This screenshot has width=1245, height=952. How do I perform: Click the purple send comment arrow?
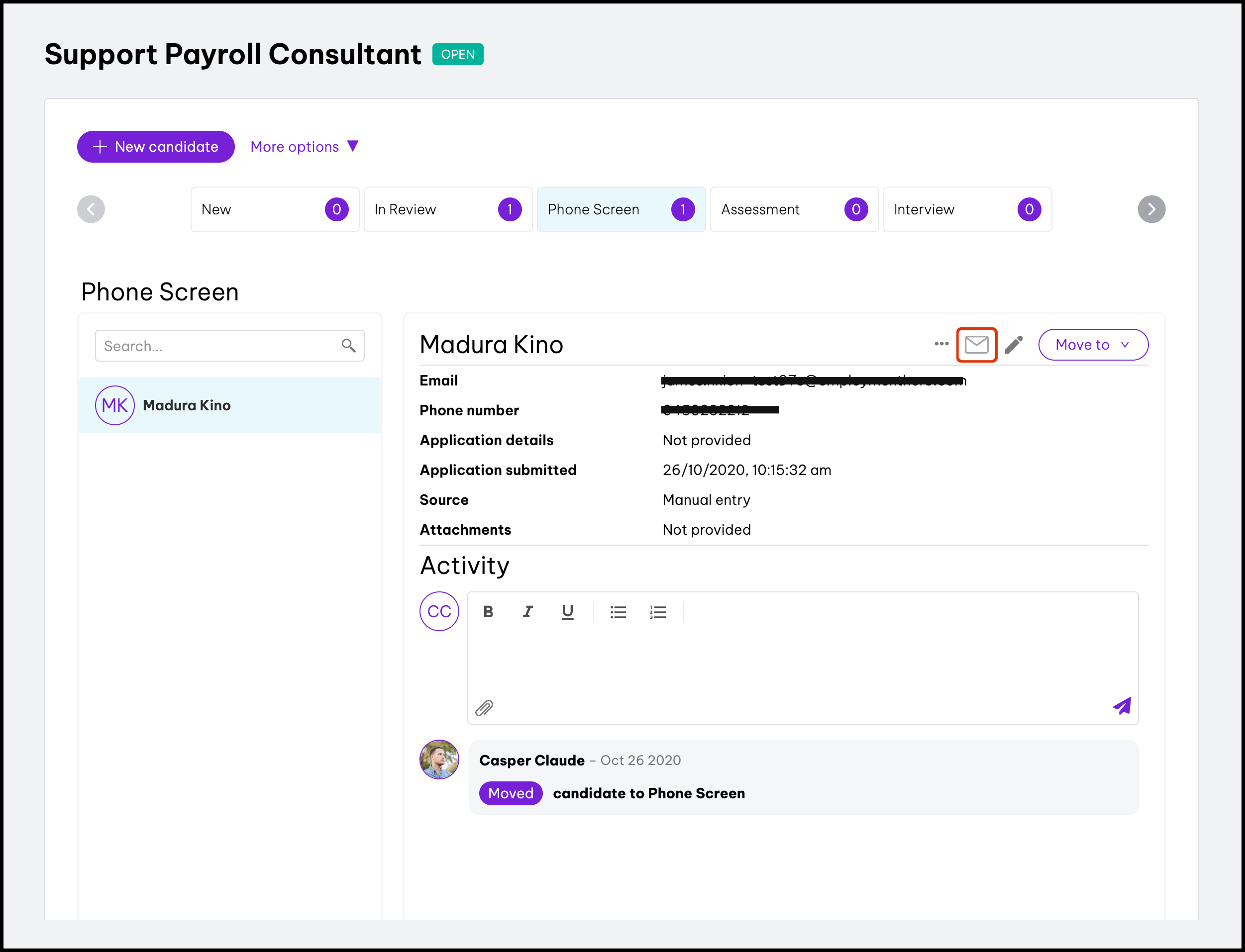coord(1122,706)
